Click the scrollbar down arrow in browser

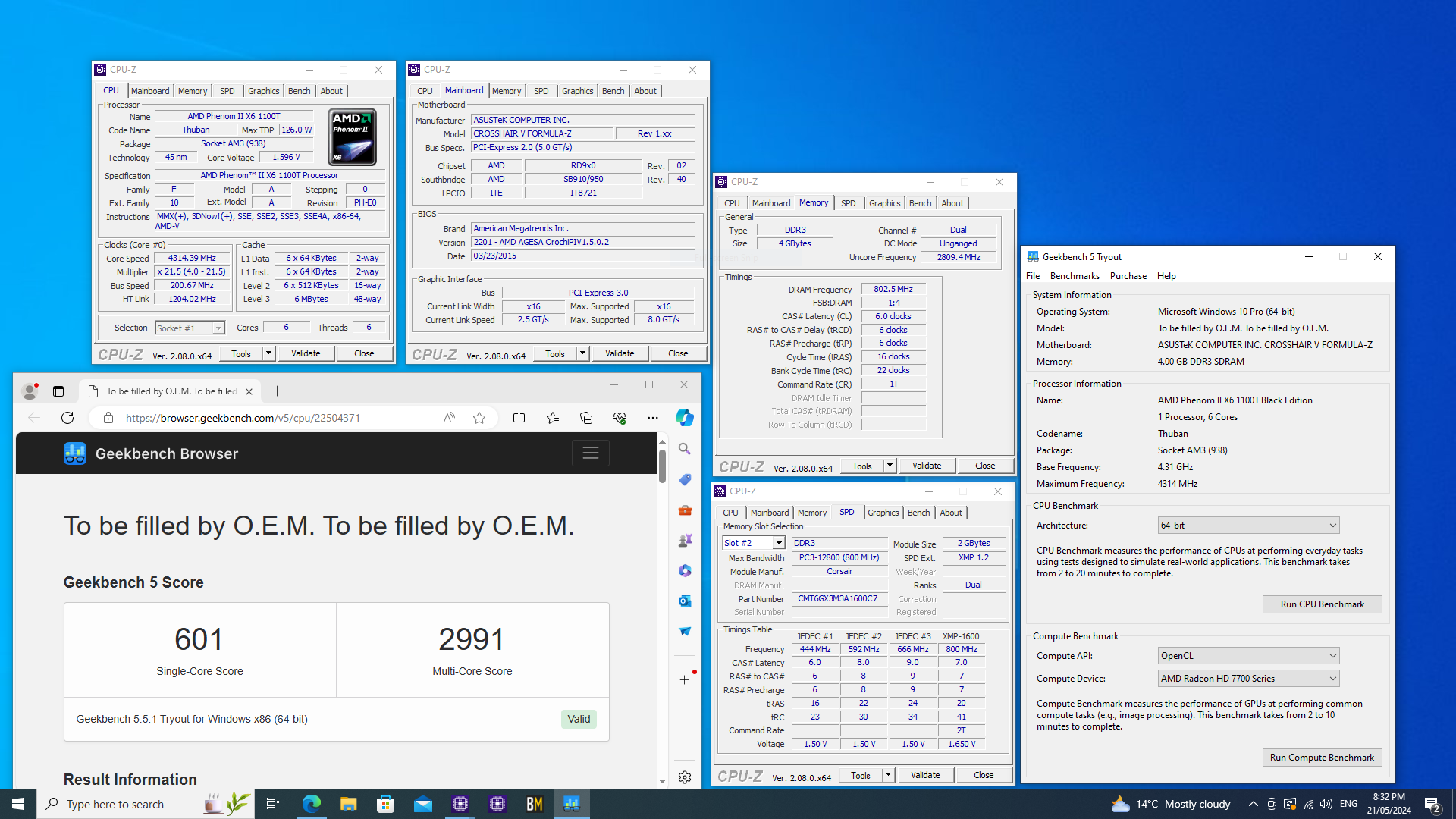point(662,781)
